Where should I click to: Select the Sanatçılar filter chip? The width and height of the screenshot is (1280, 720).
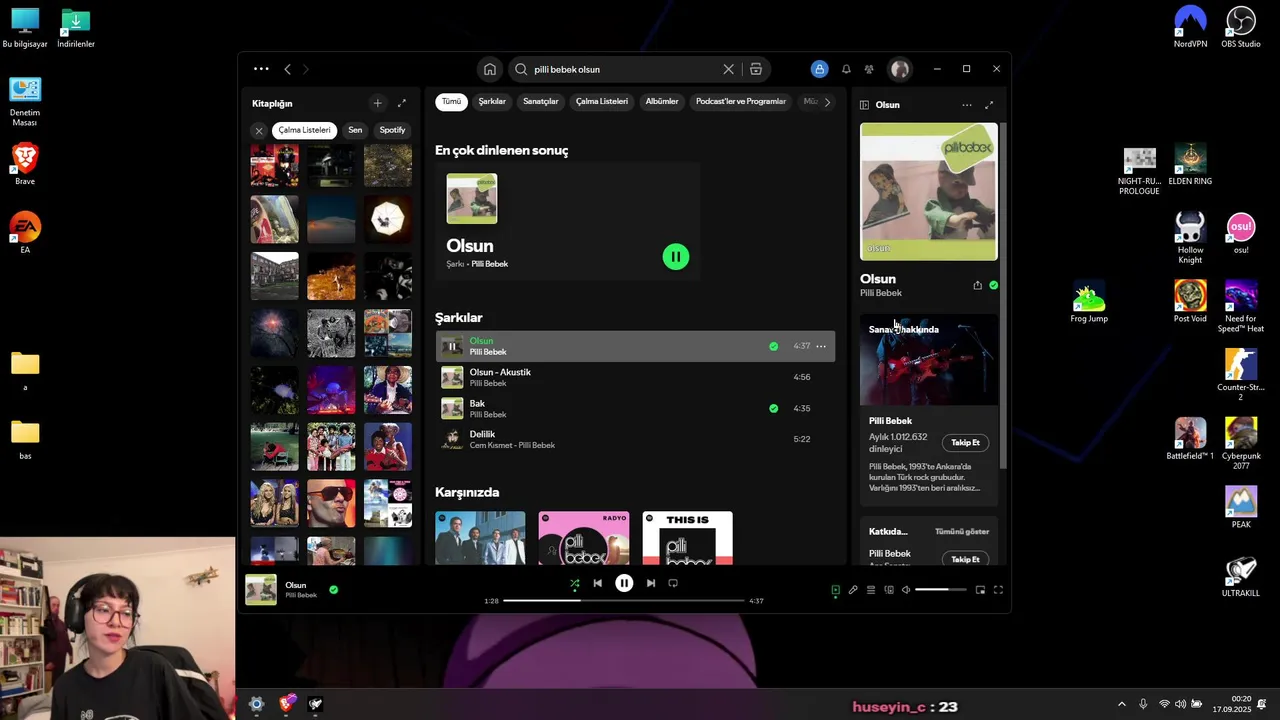(541, 101)
